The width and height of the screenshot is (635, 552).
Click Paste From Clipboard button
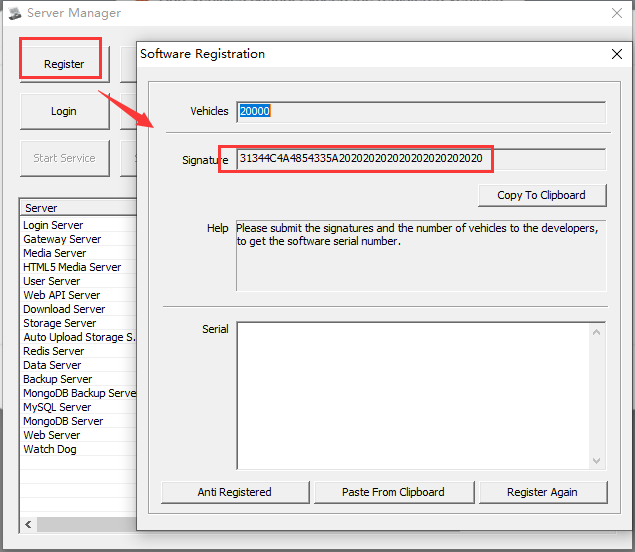coord(393,492)
